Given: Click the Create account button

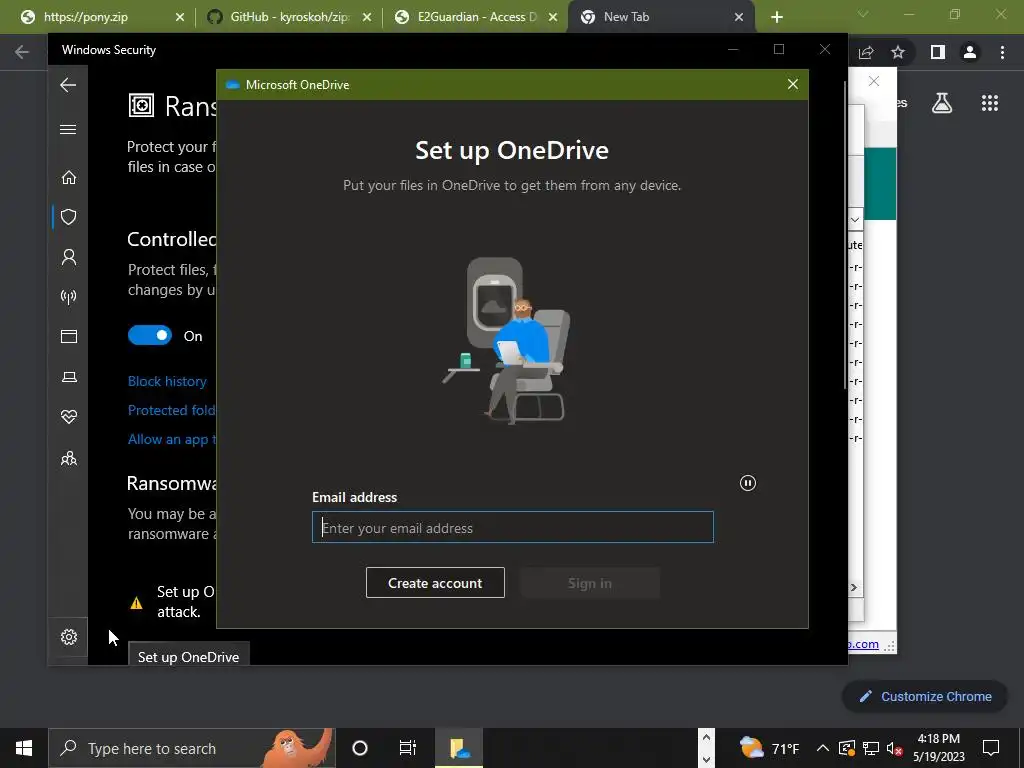Looking at the screenshot, I should click(x=435, y=583).
